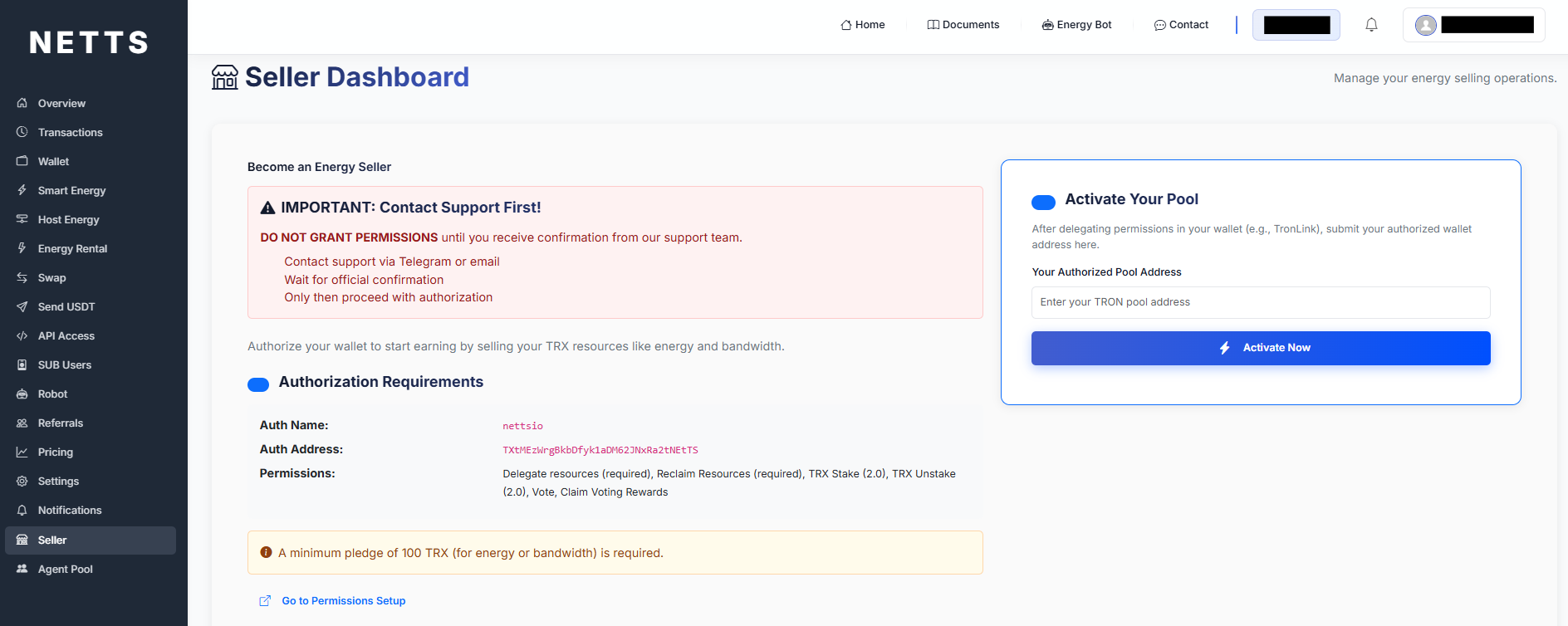Viewport: 1568px width, 626px height.
Task: Click the notification bell icon
Action: point(1371,25)
